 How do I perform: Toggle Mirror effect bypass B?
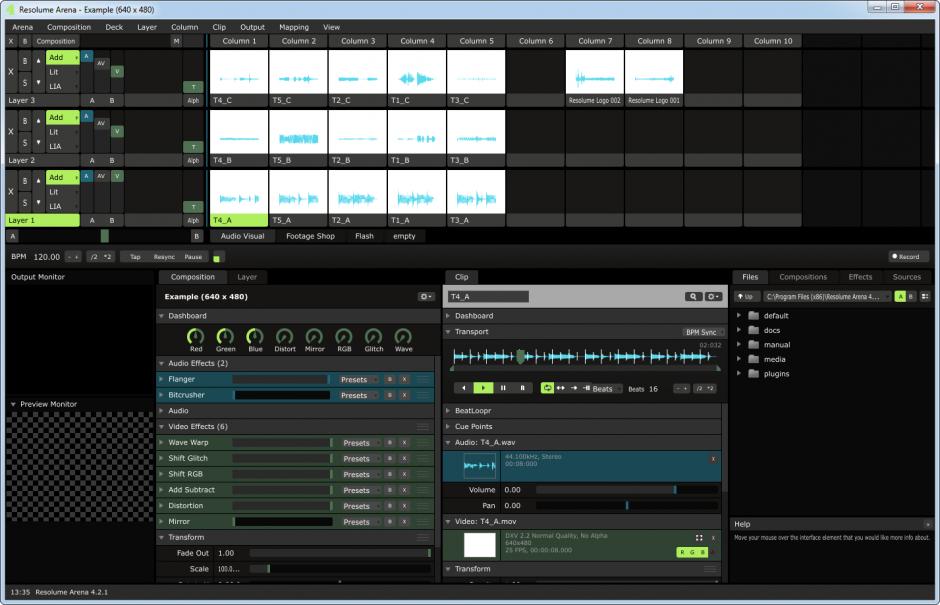click(x=390, y=522)
